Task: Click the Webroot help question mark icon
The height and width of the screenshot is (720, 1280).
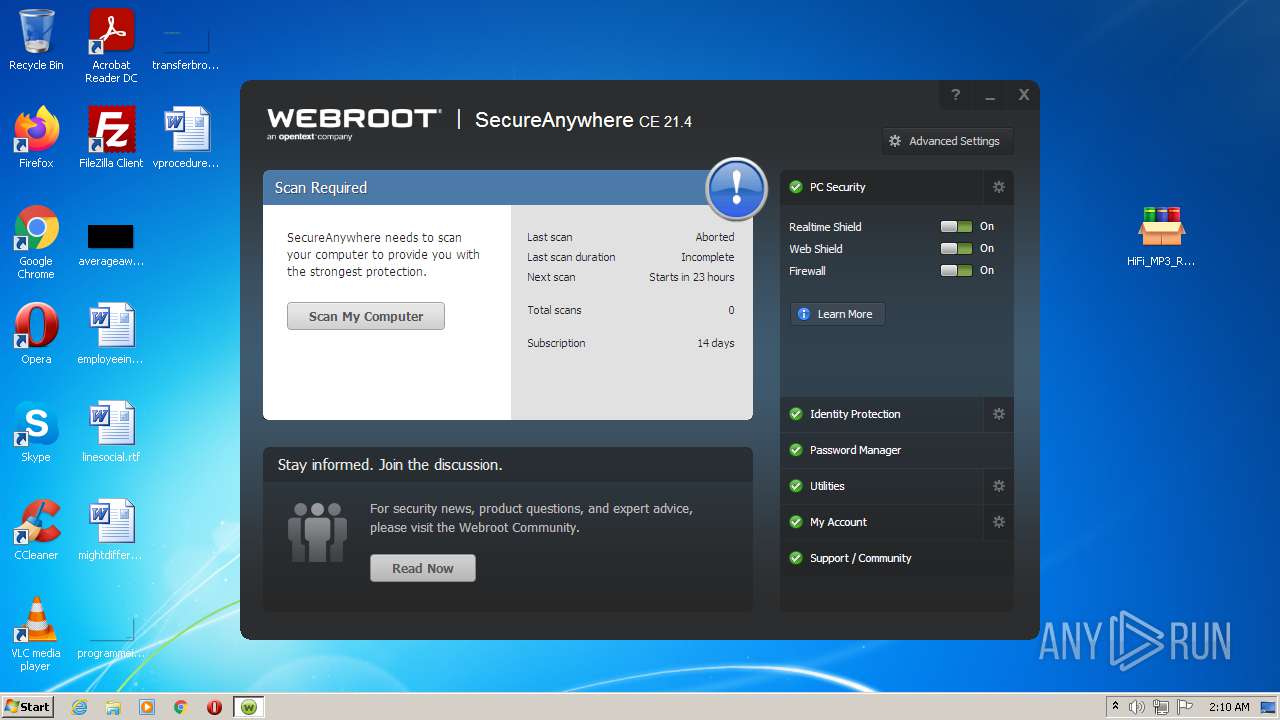Action: click(955, 95)
